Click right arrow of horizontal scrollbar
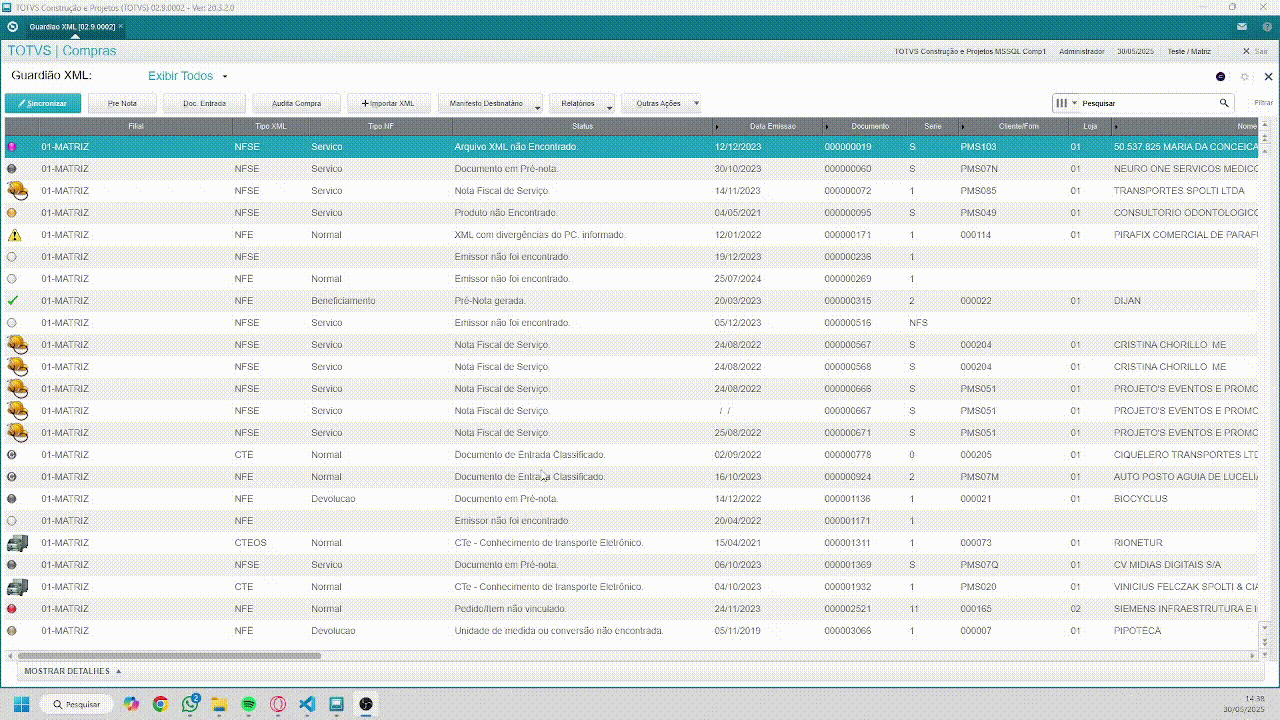Image resolution: width=1280 pixels, height=720 pixels. [x=1253, y=656]
